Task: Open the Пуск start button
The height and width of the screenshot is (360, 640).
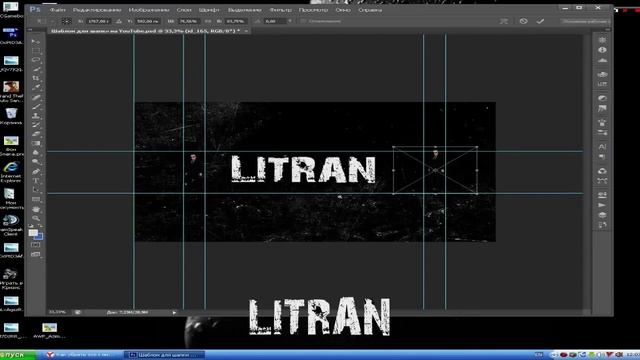Action: tap(18, 355)
